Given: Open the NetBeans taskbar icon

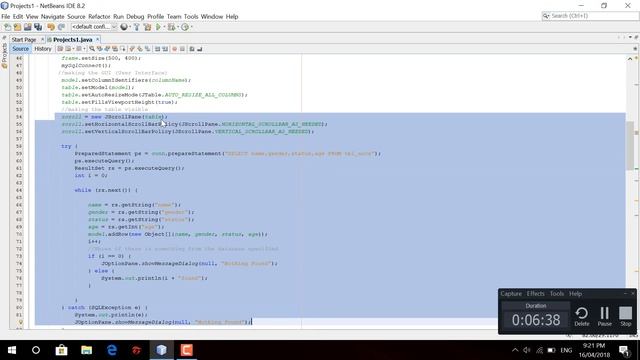Looking at the screenshot, I should (x=162, y=350).
